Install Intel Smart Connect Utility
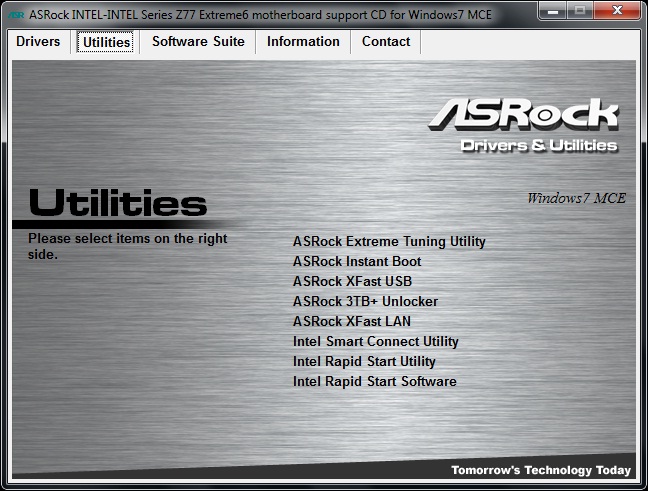The width and height of the screenshot is (648, 491). (376, 341)
